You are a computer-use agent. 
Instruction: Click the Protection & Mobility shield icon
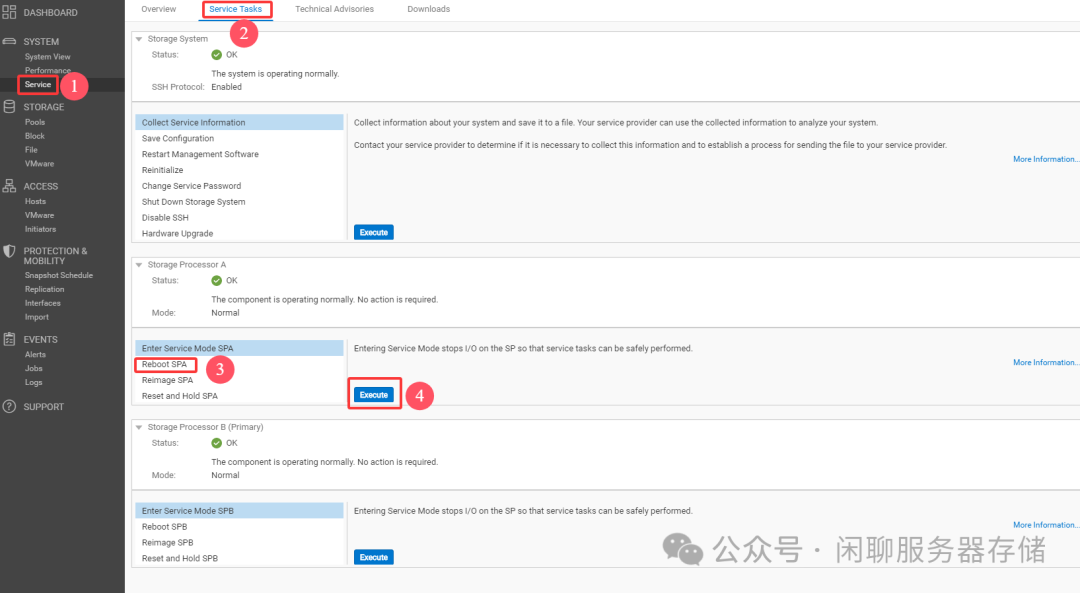click(9, 251)
